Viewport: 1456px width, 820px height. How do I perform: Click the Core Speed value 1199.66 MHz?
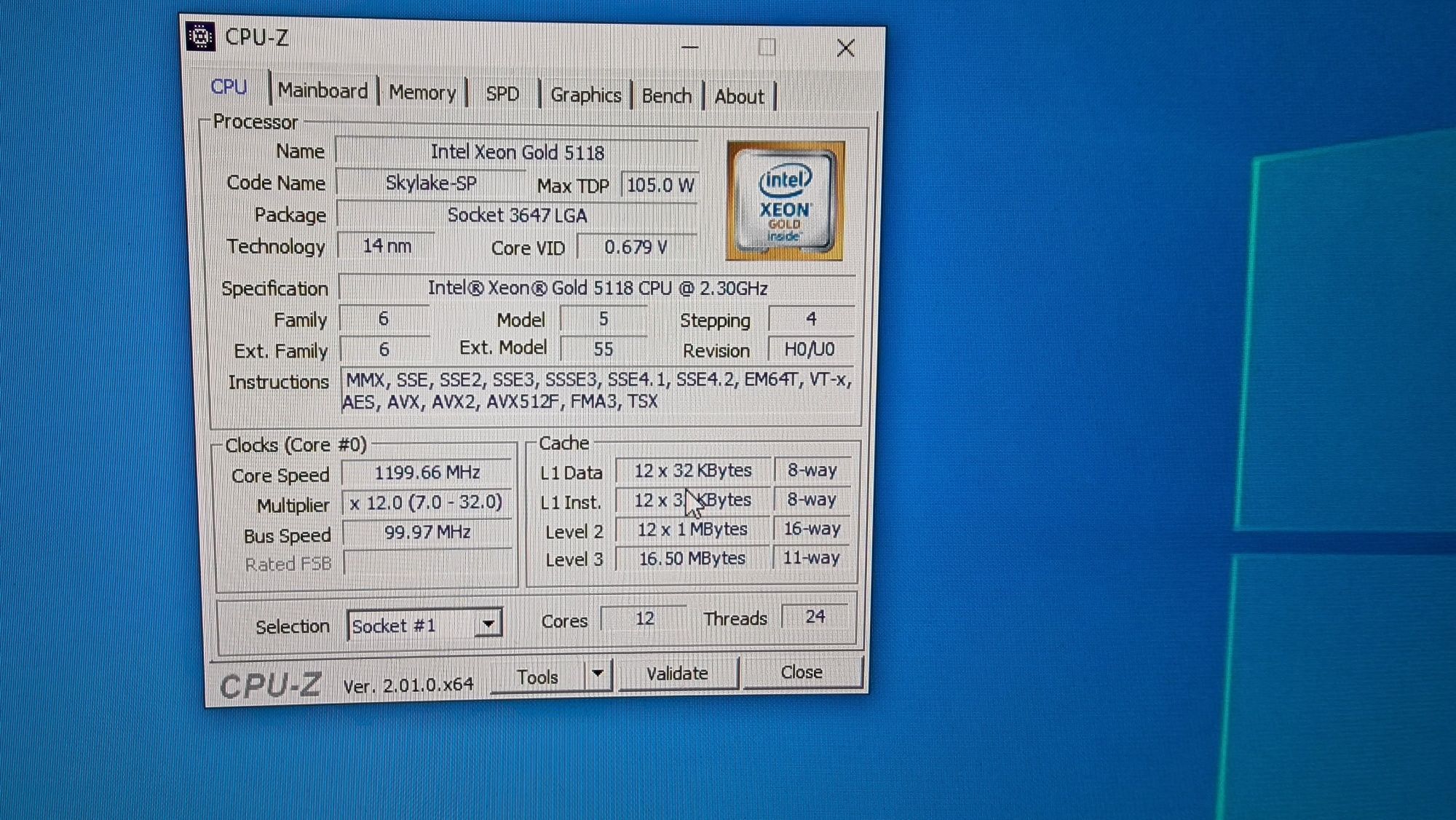[x=427, y=473]
